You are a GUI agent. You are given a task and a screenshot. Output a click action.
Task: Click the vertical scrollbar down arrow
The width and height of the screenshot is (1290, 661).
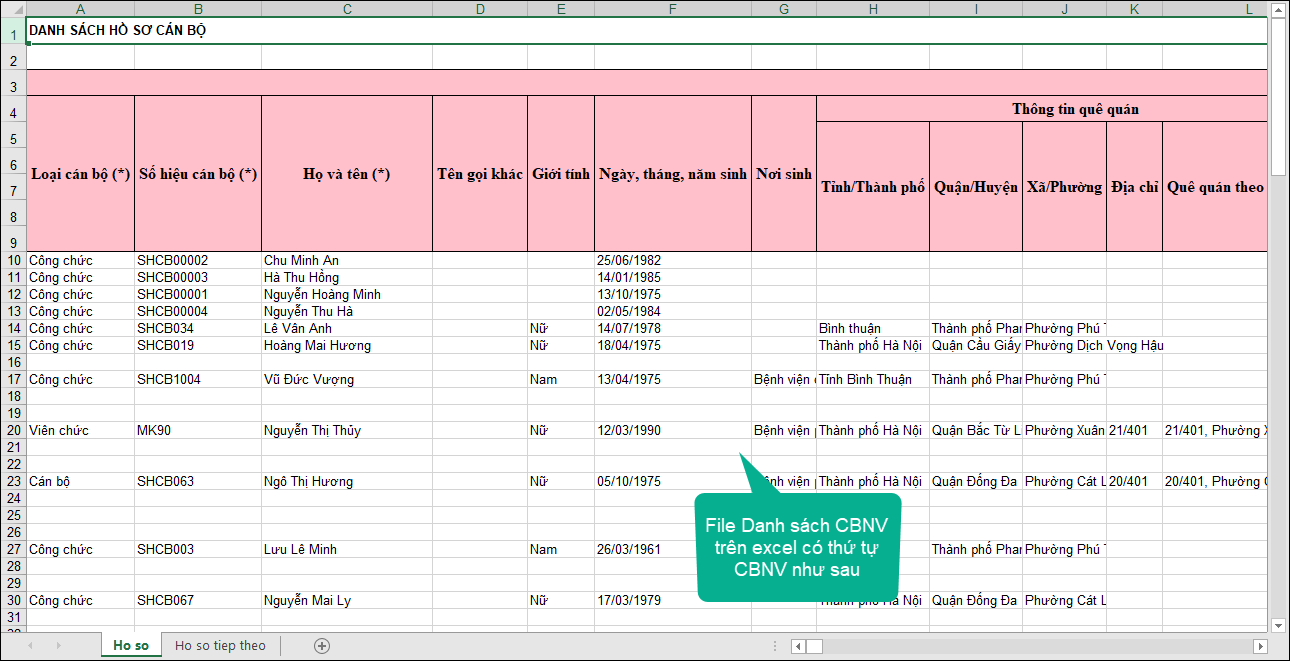pyautogui.click(x=1277, y=625)
